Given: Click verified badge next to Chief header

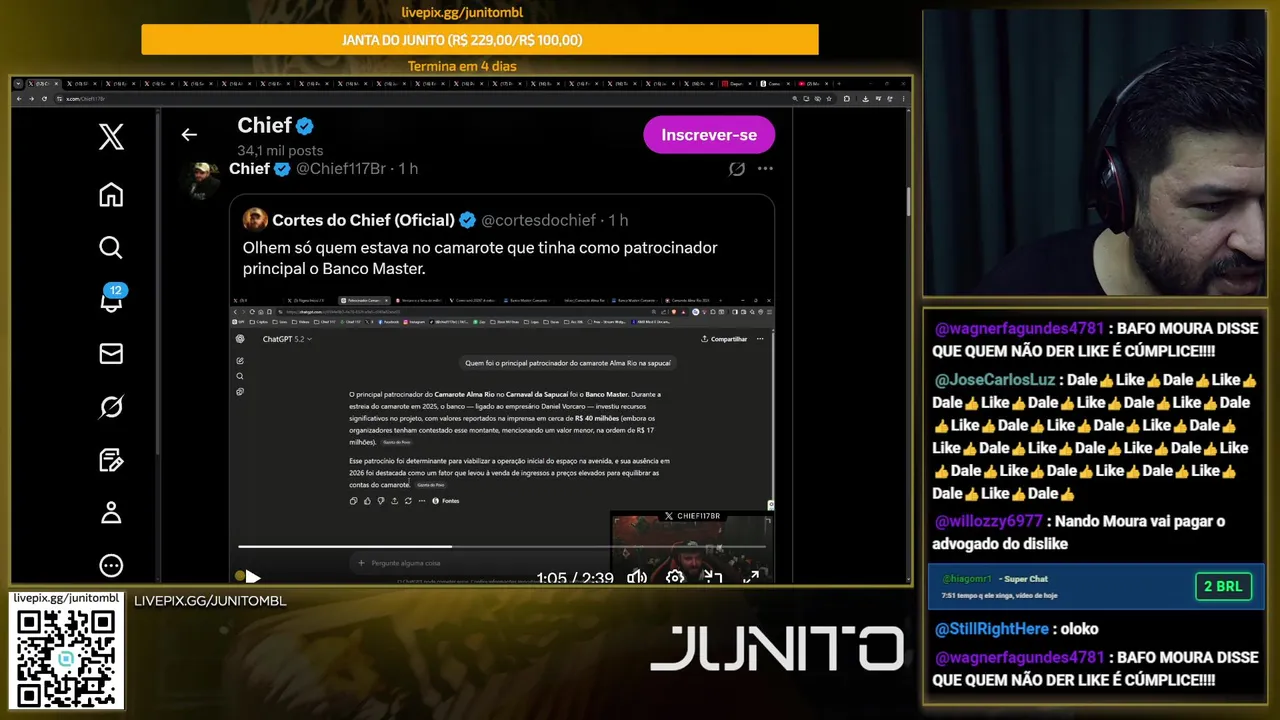Looking at the screenshot, I should [x=305, y=126].
